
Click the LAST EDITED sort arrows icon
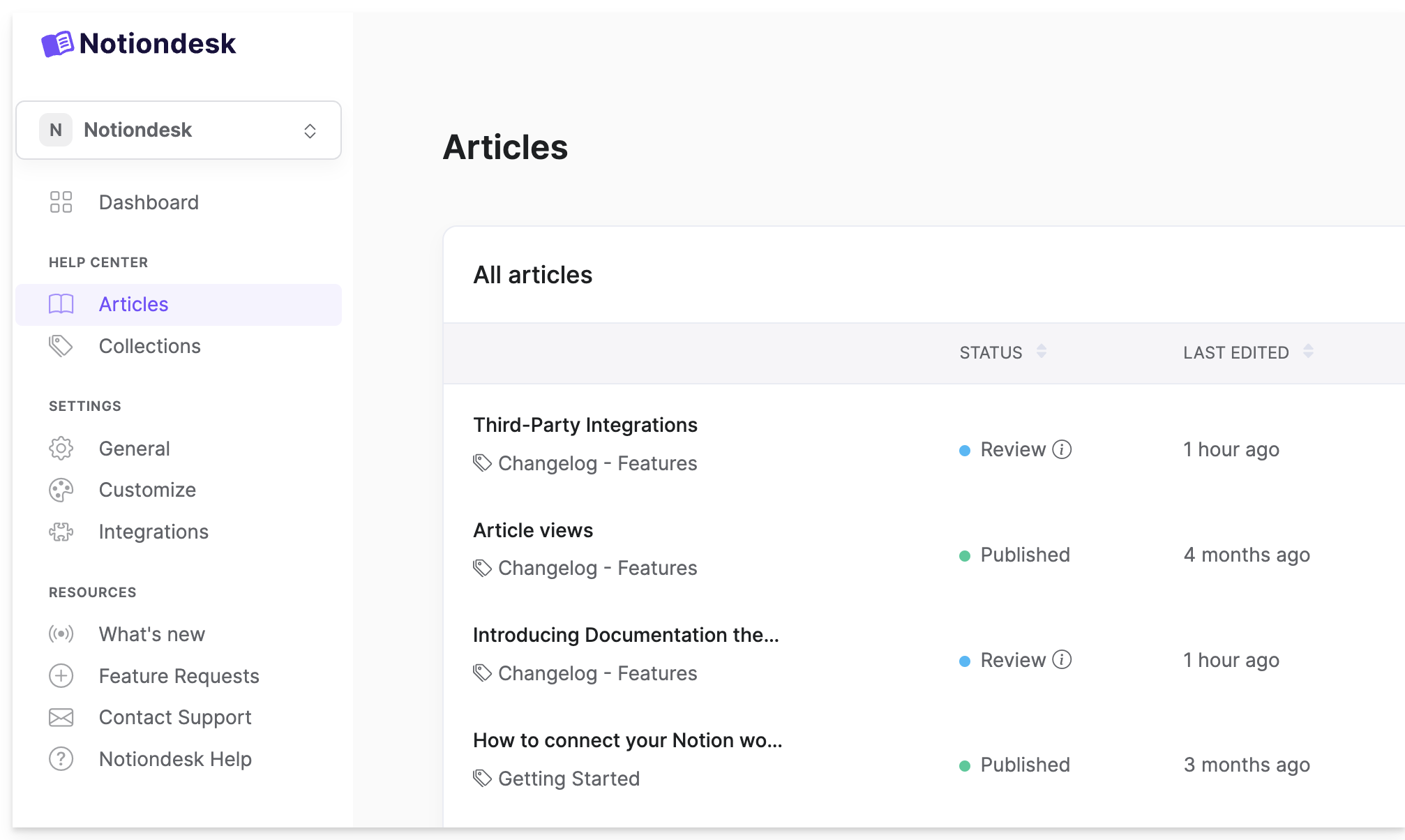pyautogui.click(x=1308, y=352)
